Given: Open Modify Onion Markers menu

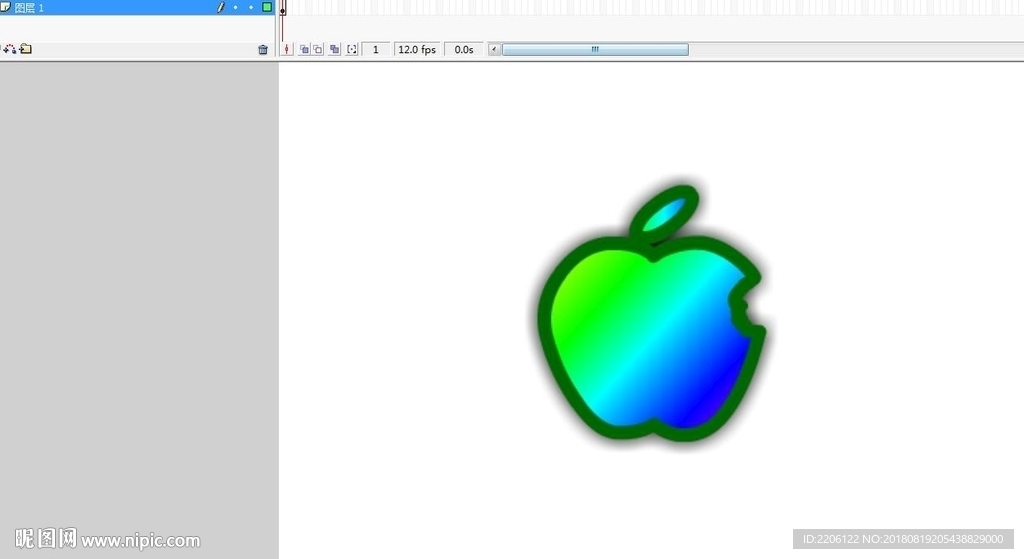Looking at the screenshot, I should [352, 50].
